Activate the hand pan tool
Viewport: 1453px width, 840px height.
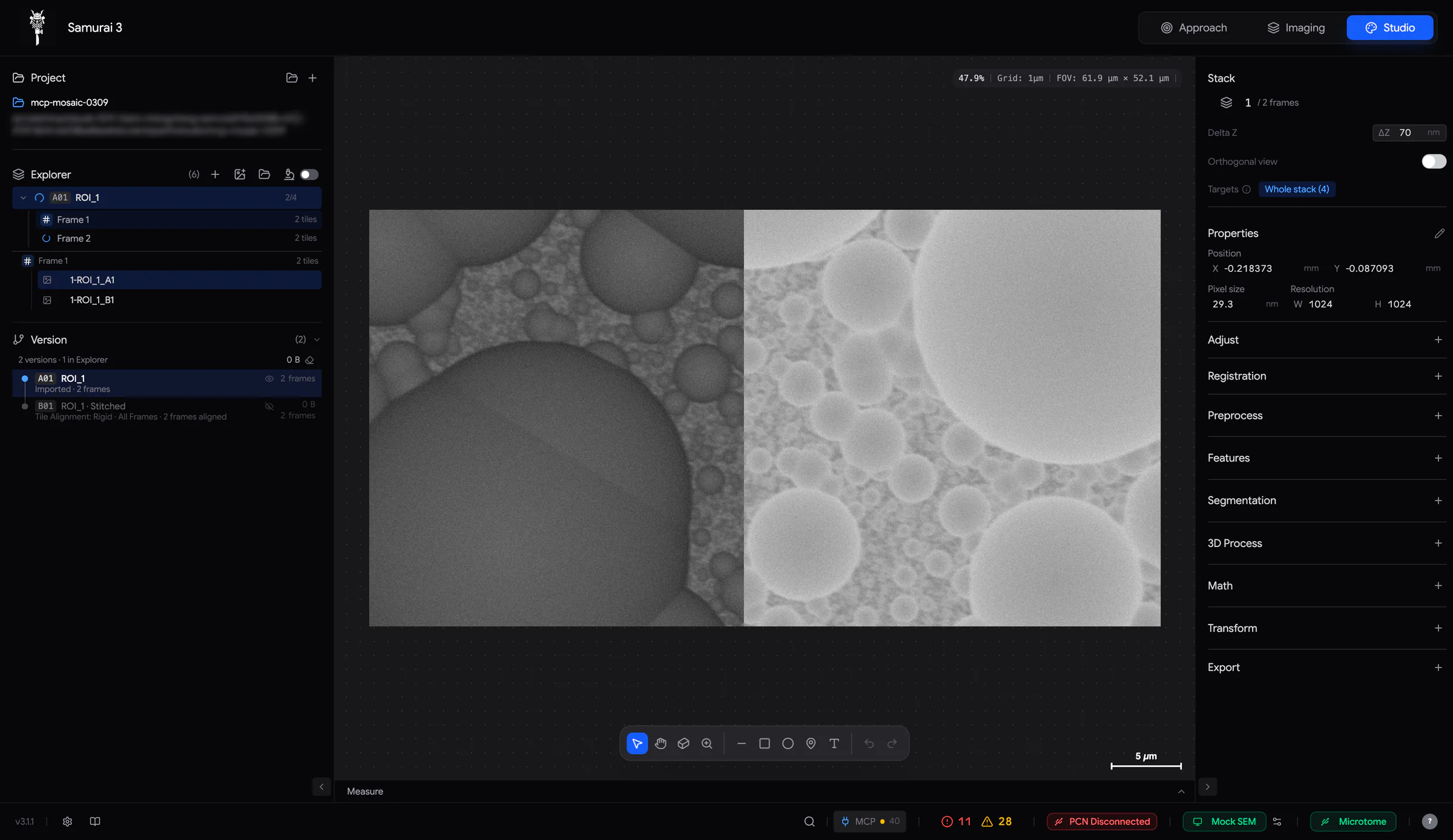[x=661, y=743]
